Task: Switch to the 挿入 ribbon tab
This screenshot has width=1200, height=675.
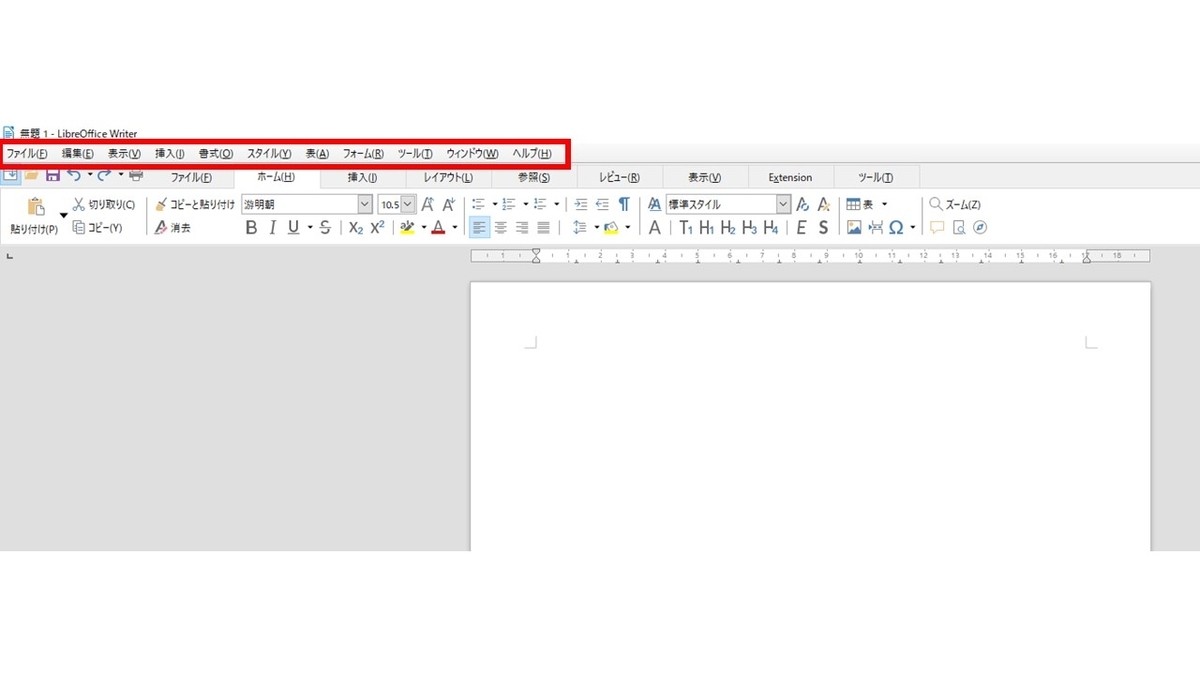Action: pos(362,177)
